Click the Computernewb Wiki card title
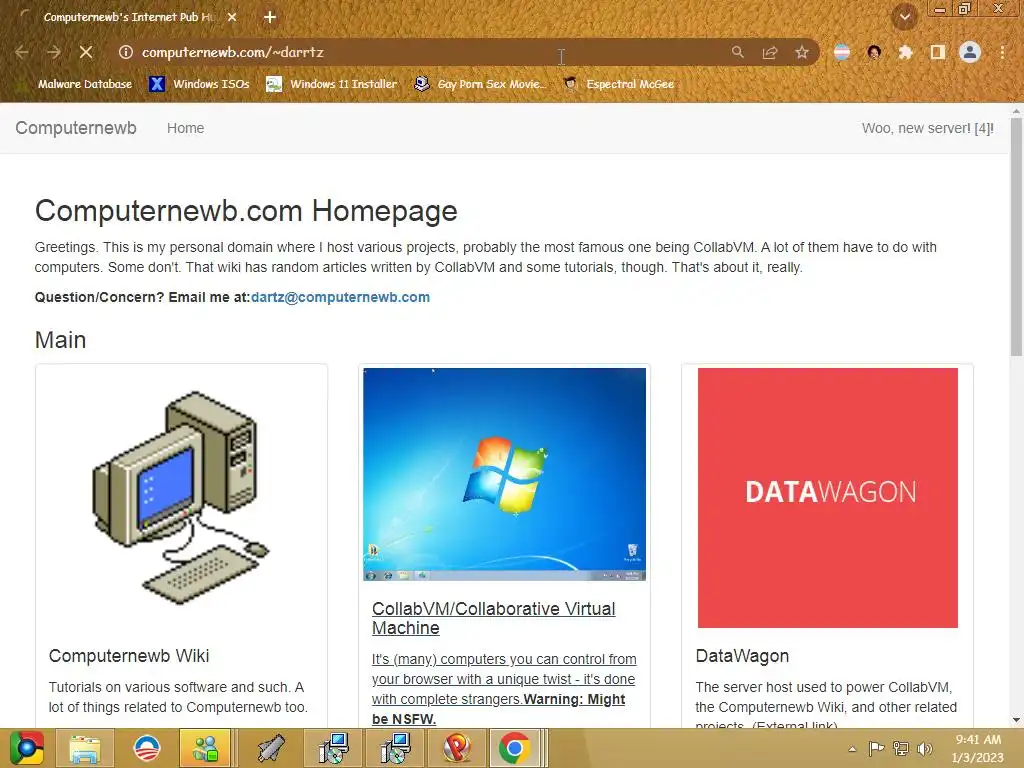This screenshot has height=768, width=1024. [x=129, y=656]
